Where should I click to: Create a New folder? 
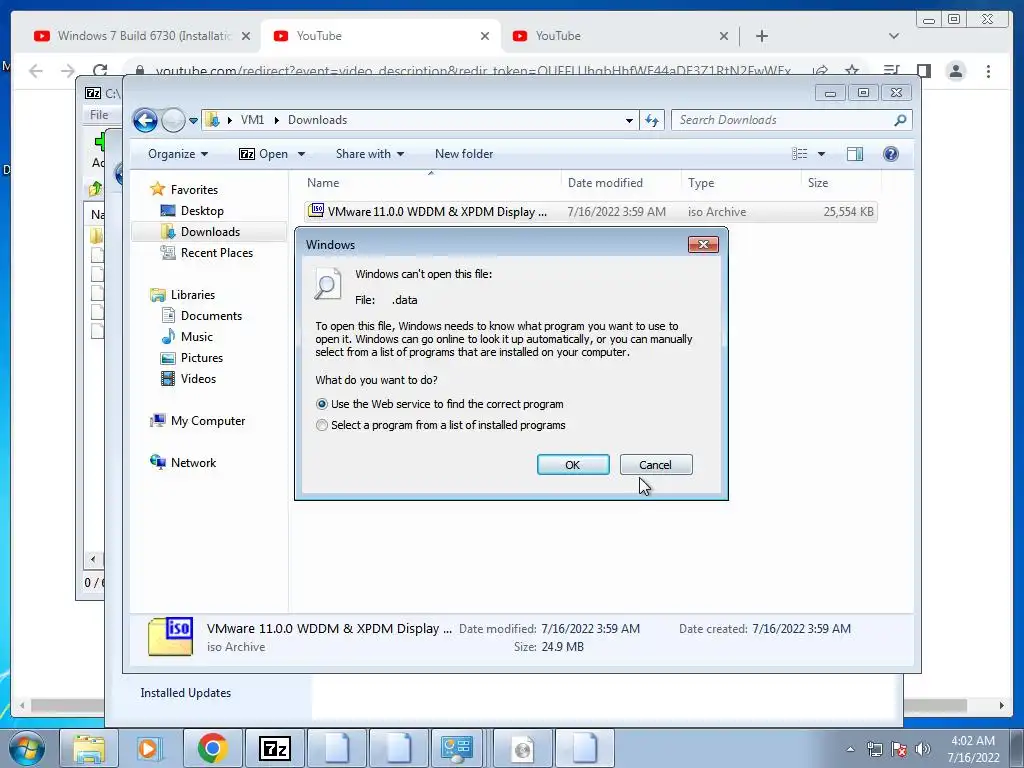coord(464,154)
